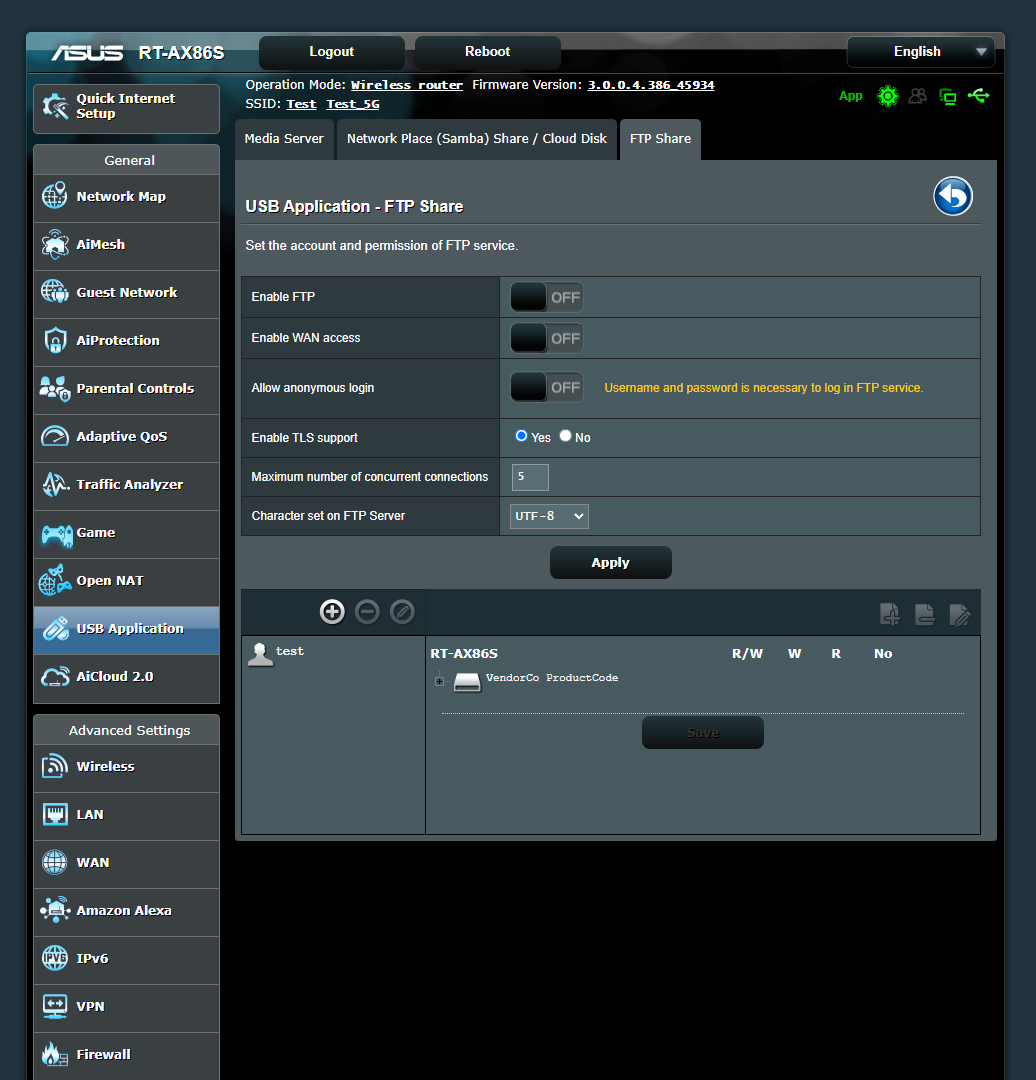1036x1080 pixels.
Task: Click the maximum concurrent connections field
Action: [x=530, y=477]
